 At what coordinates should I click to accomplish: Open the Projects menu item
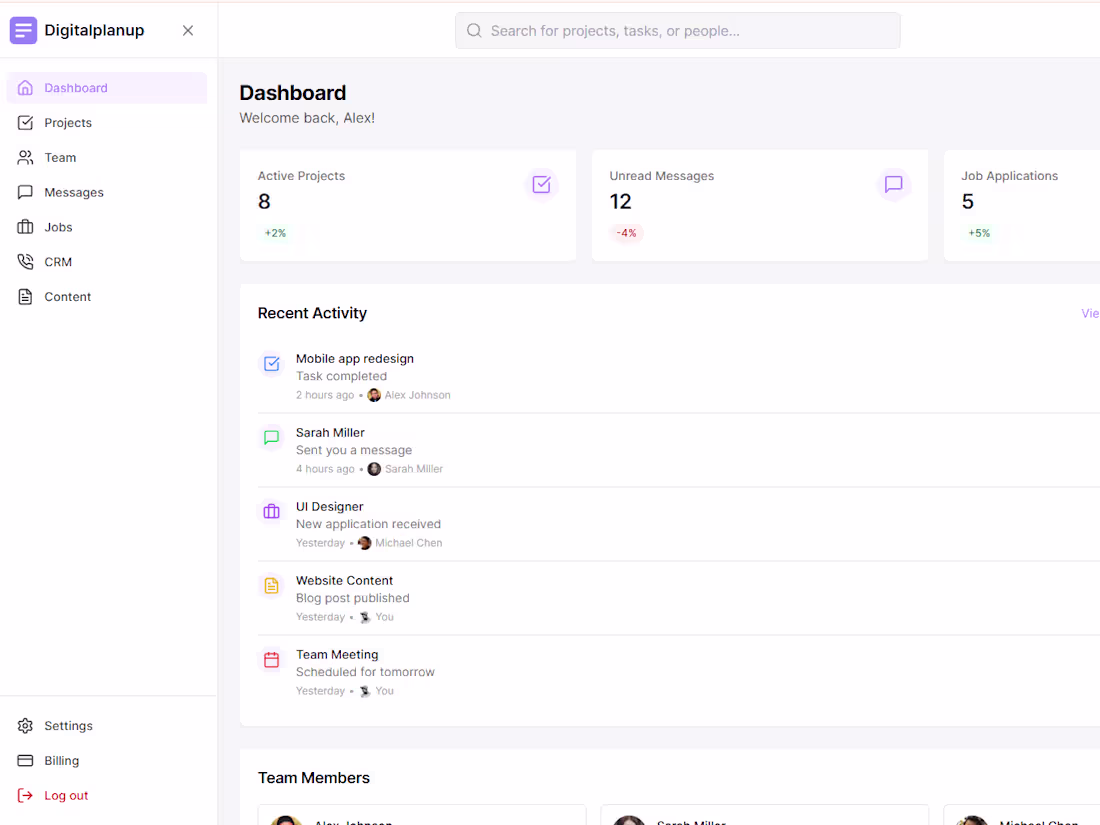[107, 123]
